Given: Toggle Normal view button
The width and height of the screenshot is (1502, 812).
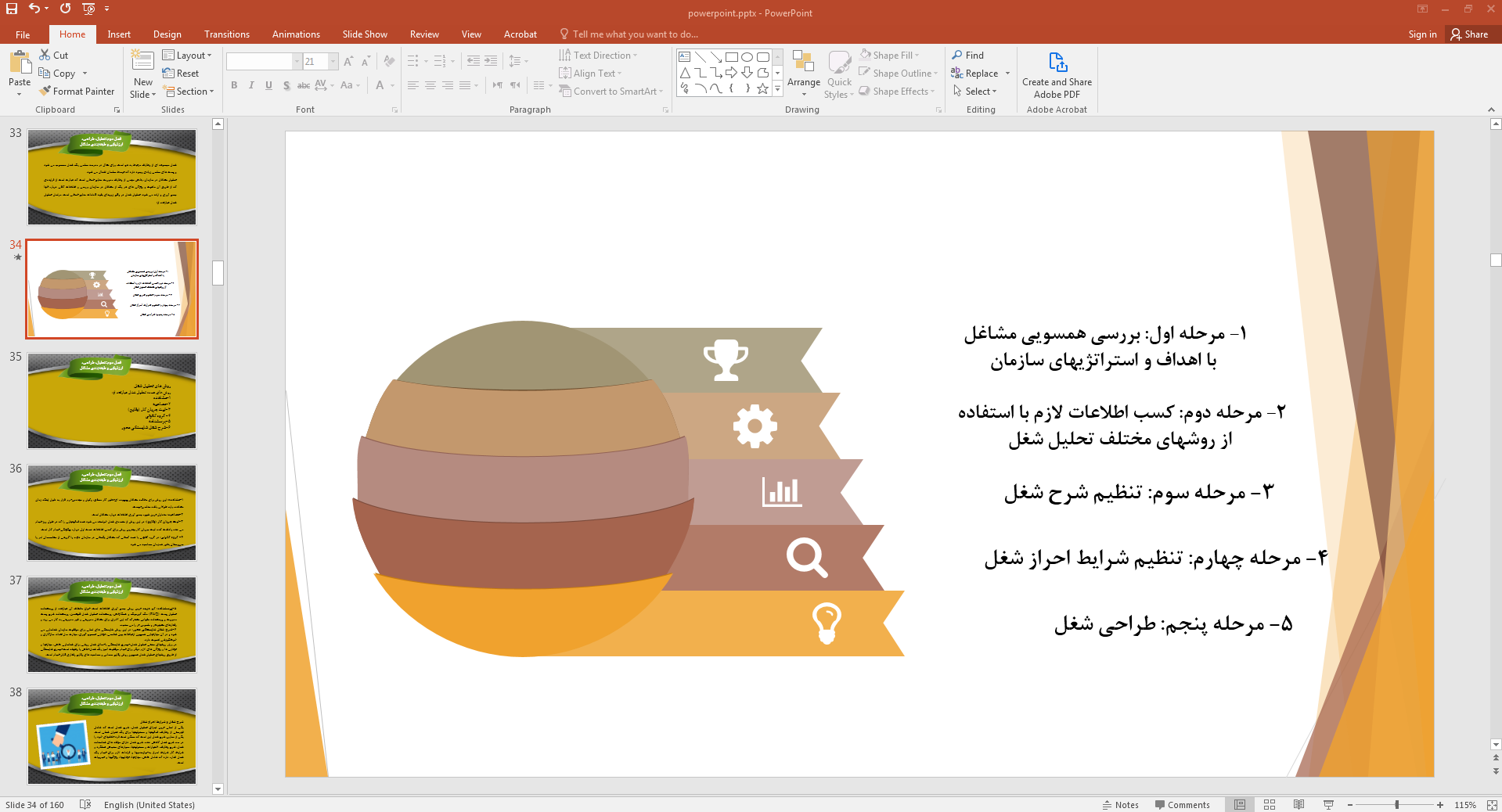Looking at the screenshot, I should click(x=1240, y=804).
